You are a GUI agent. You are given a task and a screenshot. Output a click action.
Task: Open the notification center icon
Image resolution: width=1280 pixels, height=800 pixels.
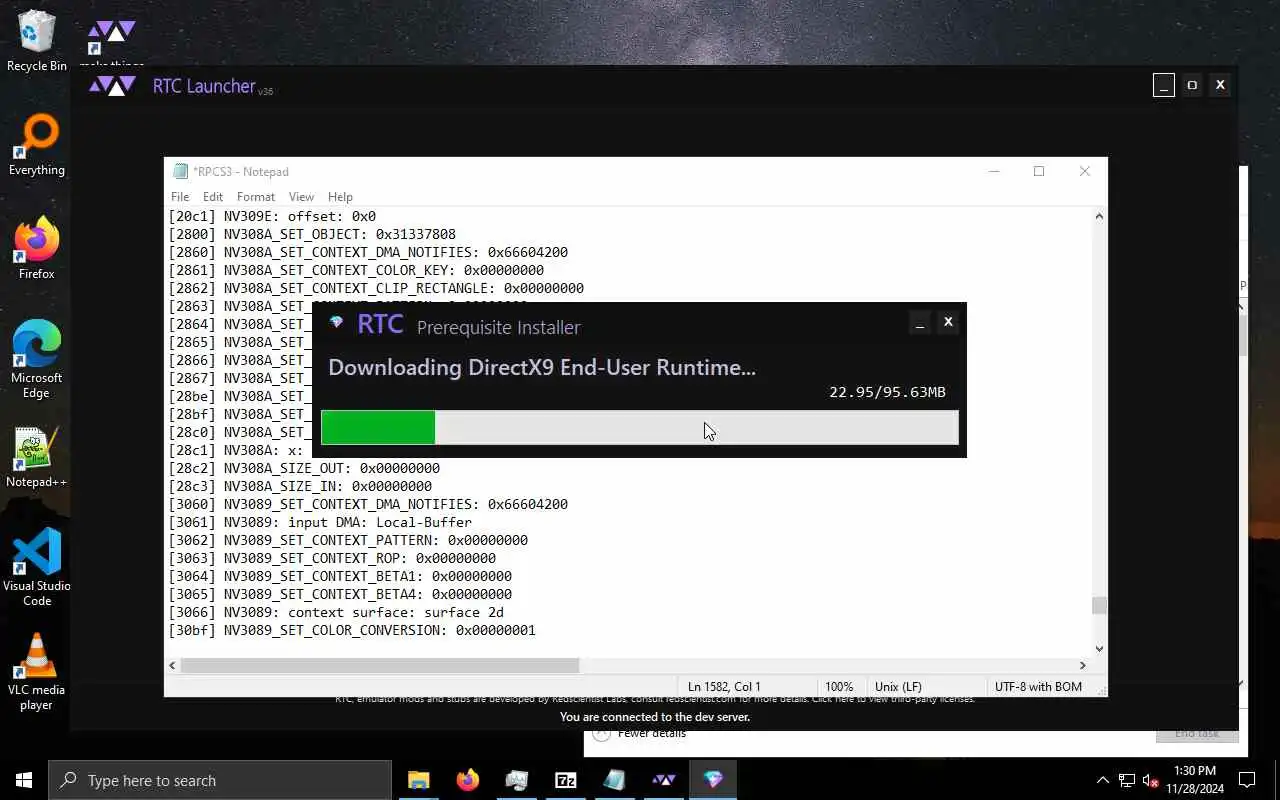click(x=1247, y=780)
